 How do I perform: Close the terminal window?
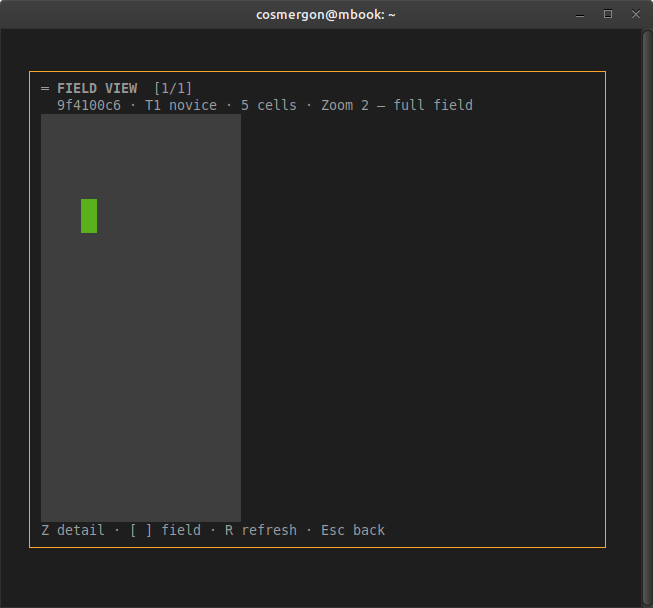point(636,14)
